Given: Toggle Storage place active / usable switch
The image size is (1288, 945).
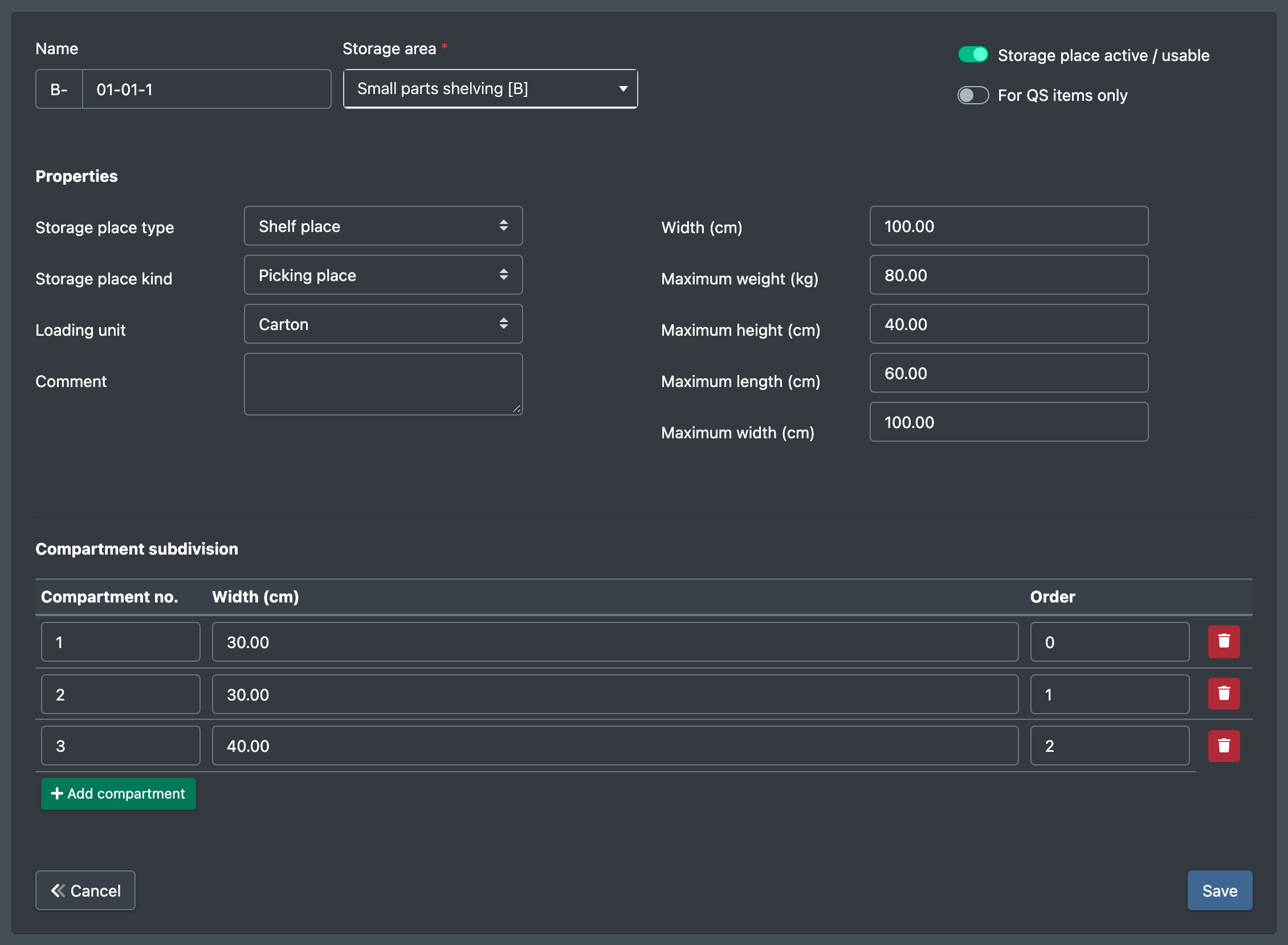Looking at the screenshot, I should coord(973,55).
